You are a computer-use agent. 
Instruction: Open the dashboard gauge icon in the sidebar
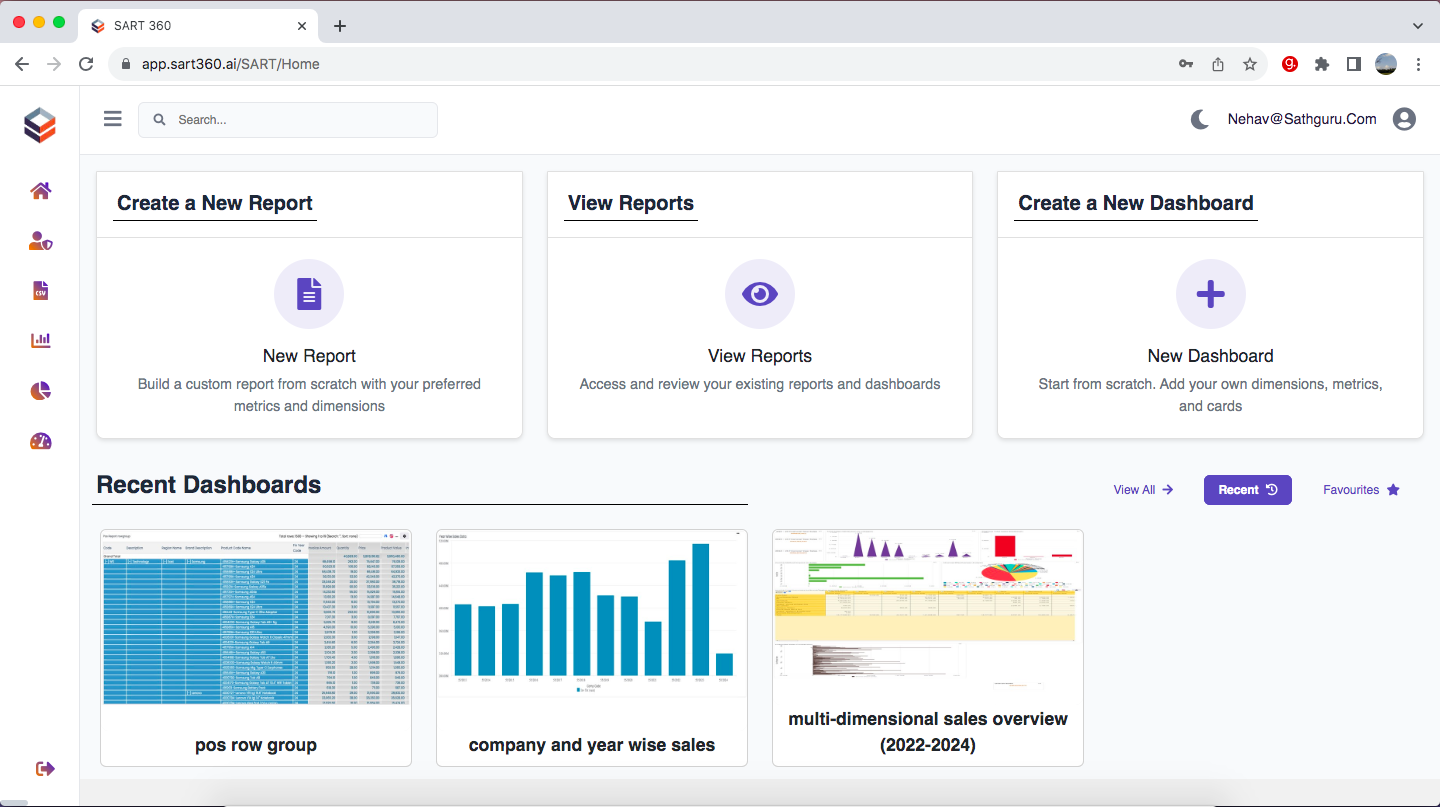pos(40,441)
